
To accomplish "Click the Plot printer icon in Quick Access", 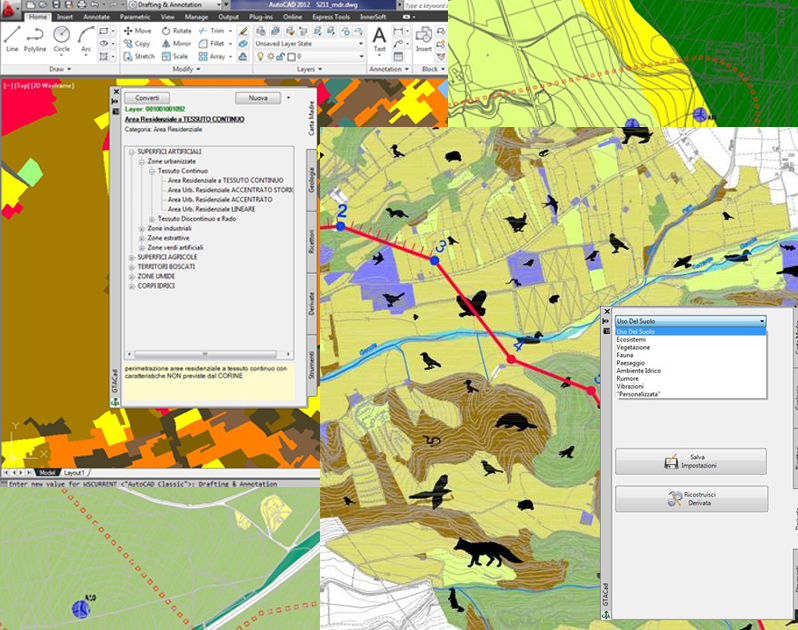I will (81, 5).
